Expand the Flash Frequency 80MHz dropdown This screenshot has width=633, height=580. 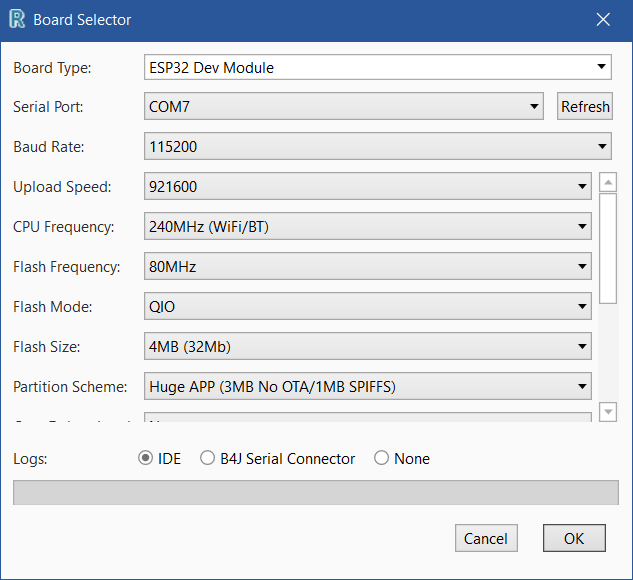pos(368,267)
